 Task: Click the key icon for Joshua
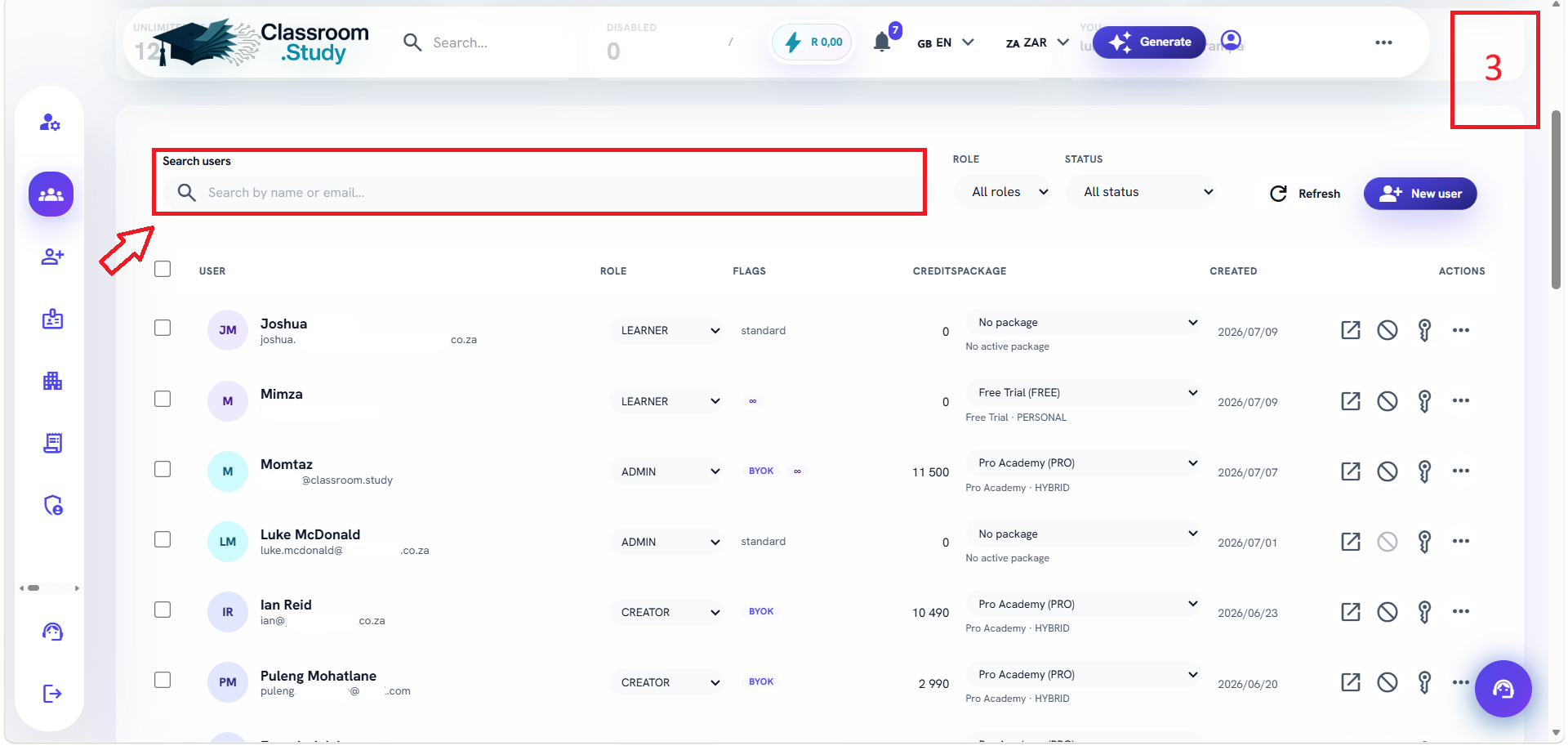1424,330
